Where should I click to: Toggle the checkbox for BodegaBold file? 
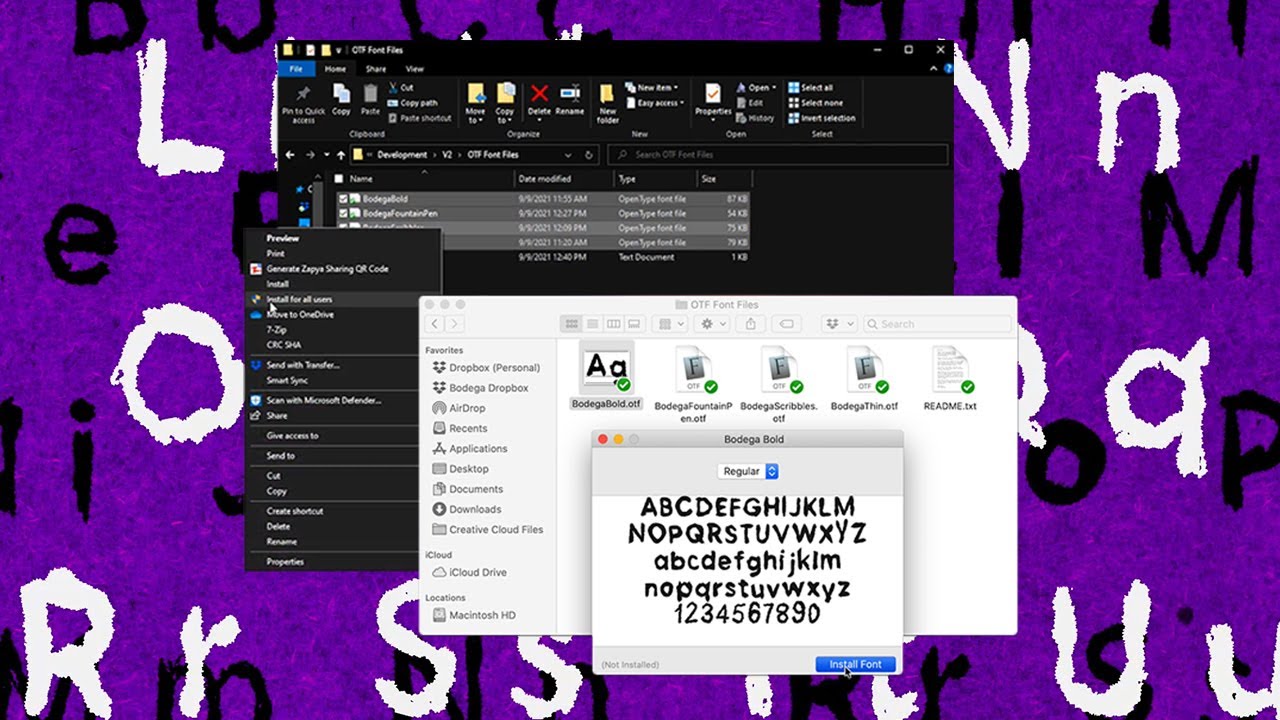pos(343,199)
